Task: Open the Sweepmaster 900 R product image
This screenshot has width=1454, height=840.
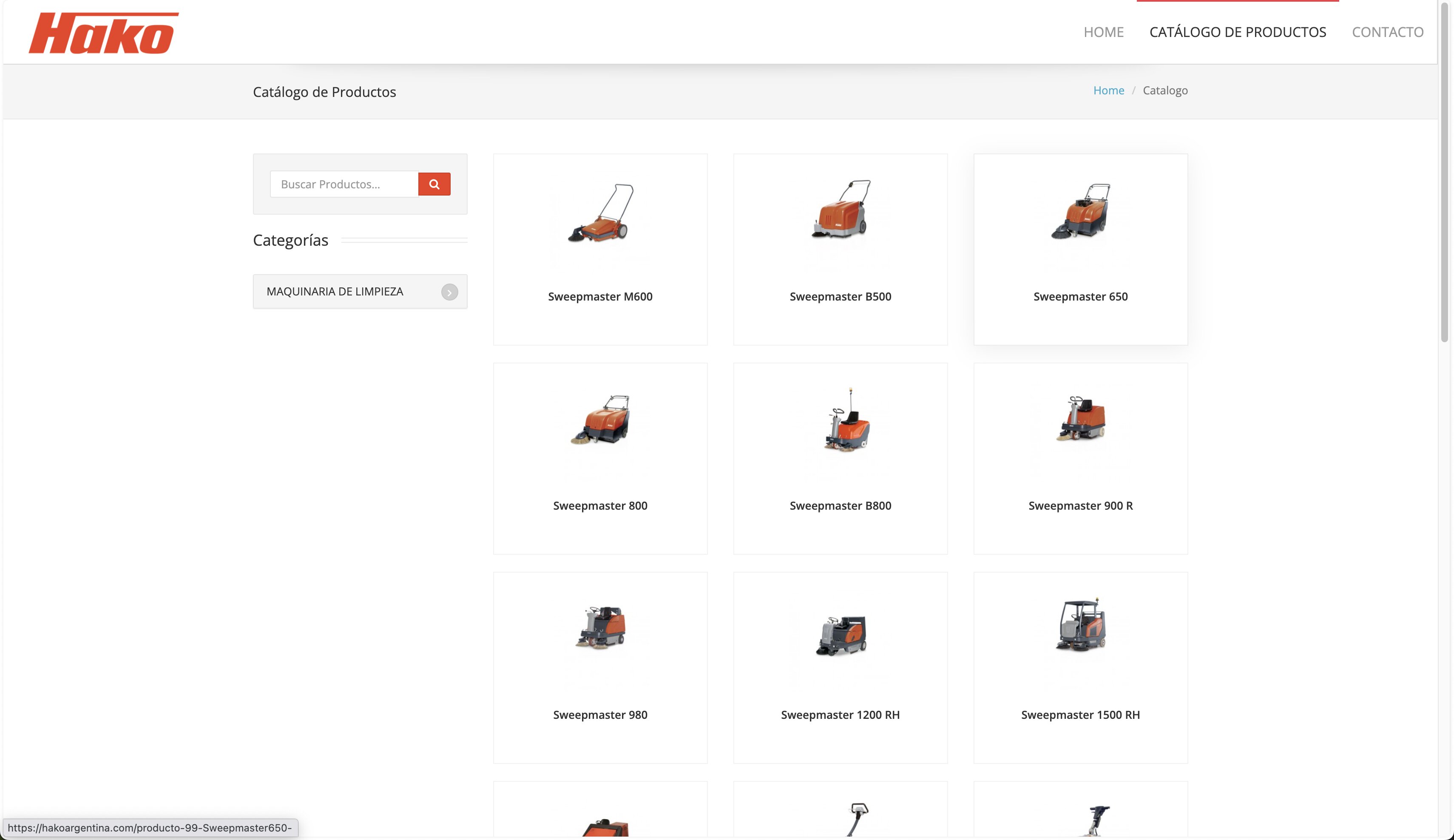Action: [1080, 420]
